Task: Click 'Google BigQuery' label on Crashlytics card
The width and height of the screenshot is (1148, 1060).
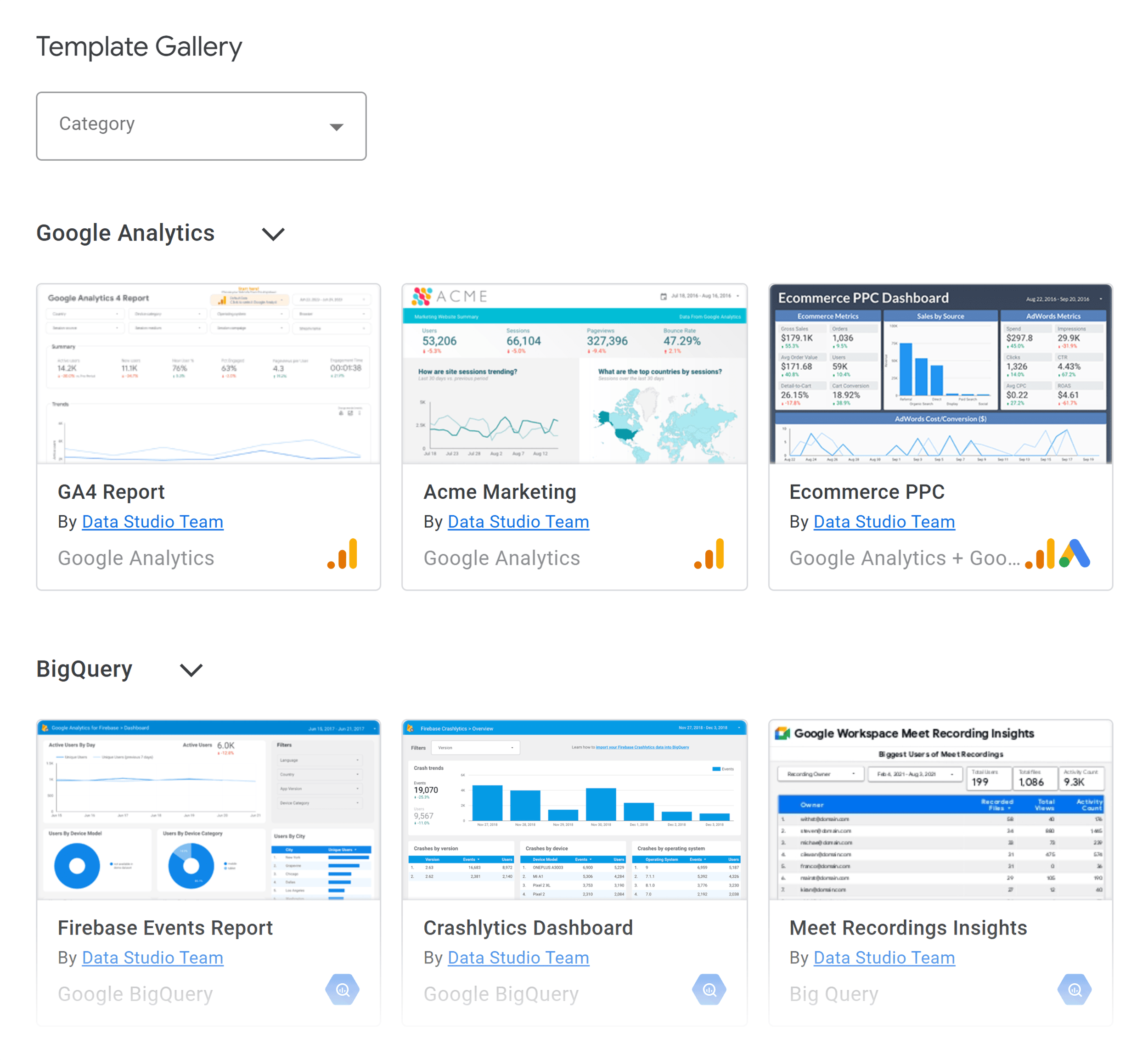Action: point(501,993)
